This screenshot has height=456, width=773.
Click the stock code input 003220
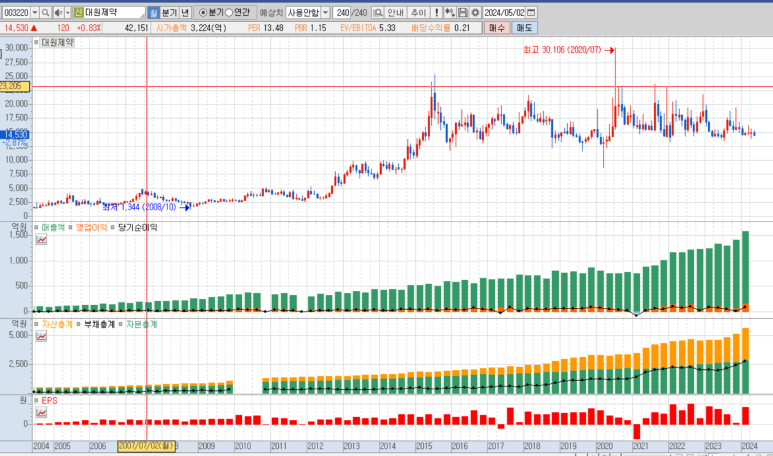click(x=16, y=12)
